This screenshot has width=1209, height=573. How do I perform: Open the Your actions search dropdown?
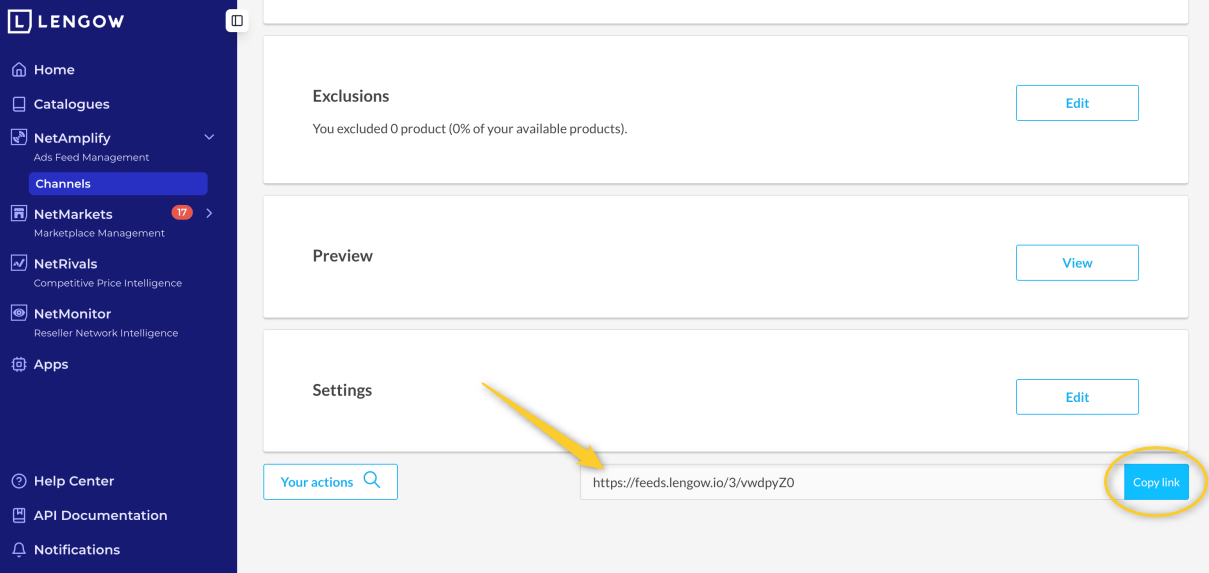click(330, 482)
